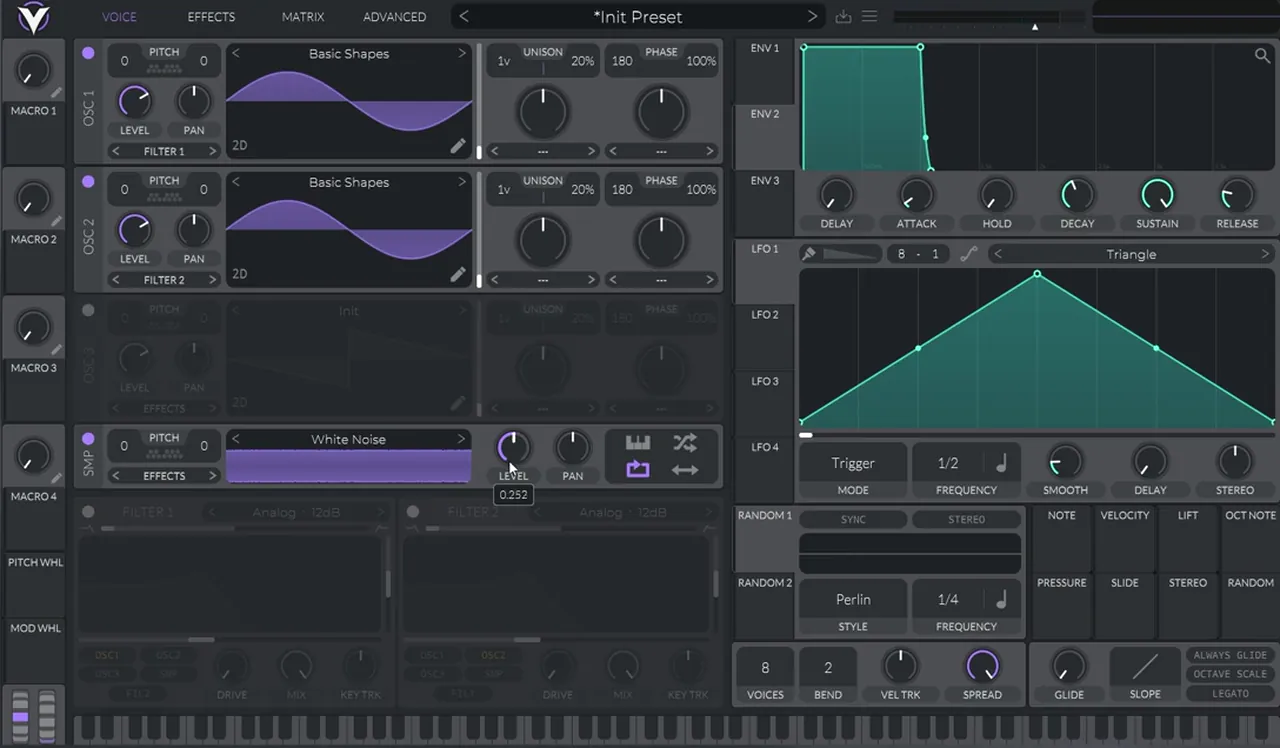The height and width of the screenshot is (748, 1280).
Task: Click the save preset icon
Action: 843,16
